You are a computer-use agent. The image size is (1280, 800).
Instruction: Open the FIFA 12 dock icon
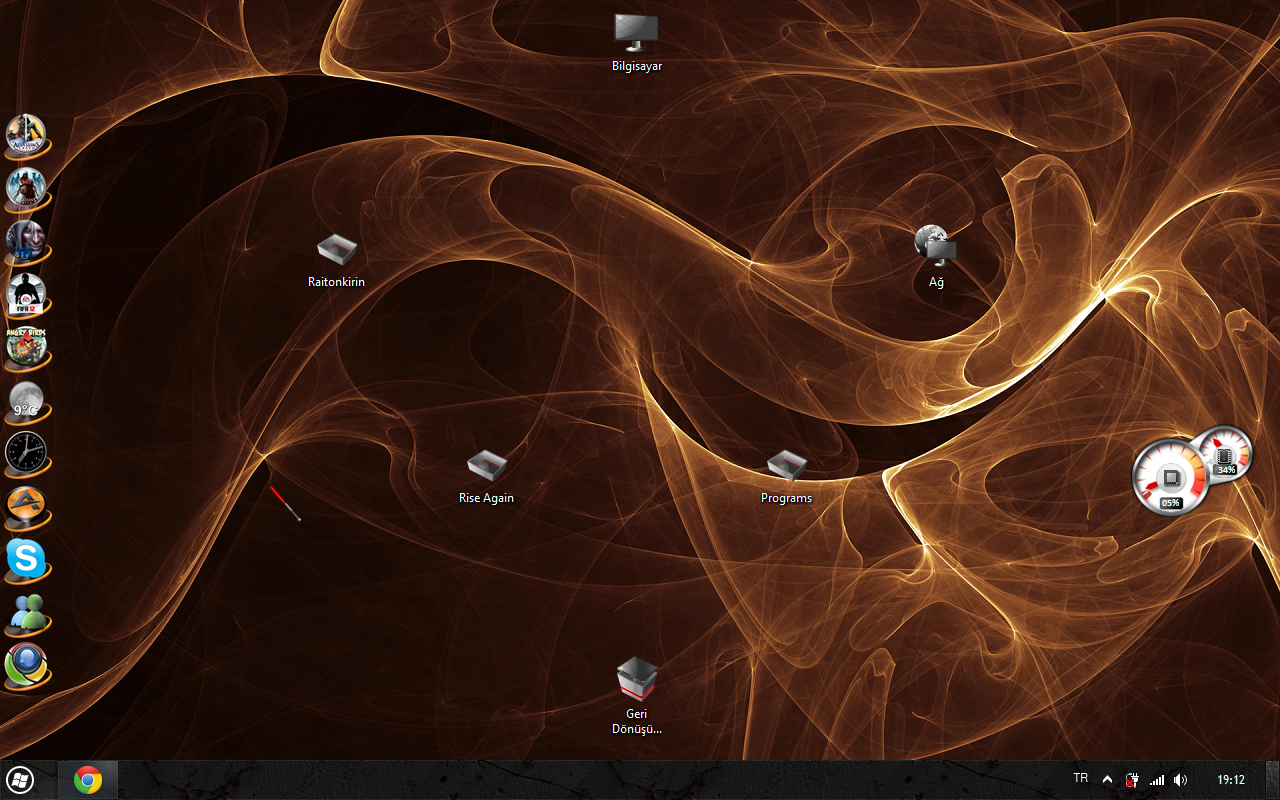point(26,293)
